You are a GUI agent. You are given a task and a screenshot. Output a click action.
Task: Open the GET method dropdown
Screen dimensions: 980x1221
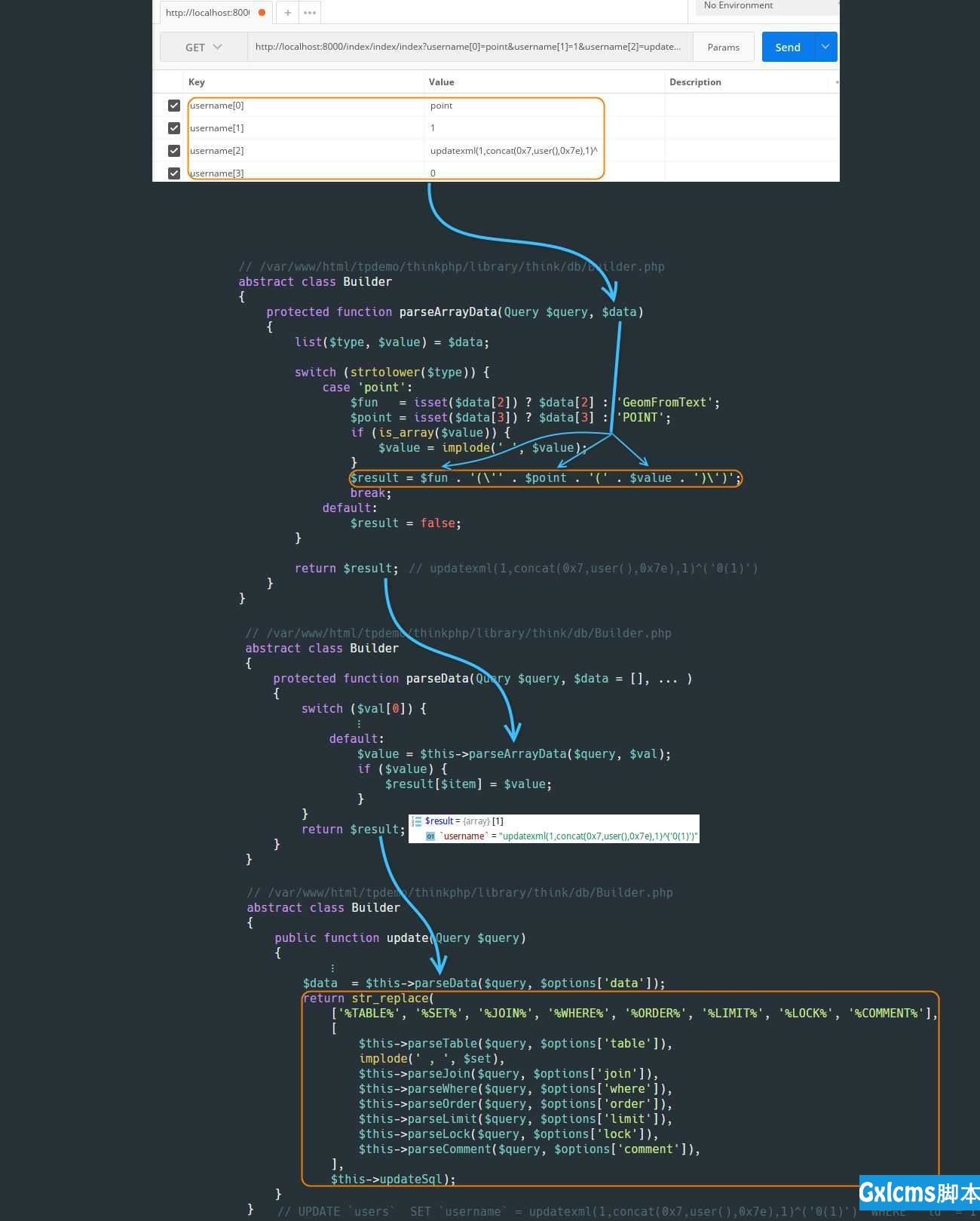tap(204, 47)
